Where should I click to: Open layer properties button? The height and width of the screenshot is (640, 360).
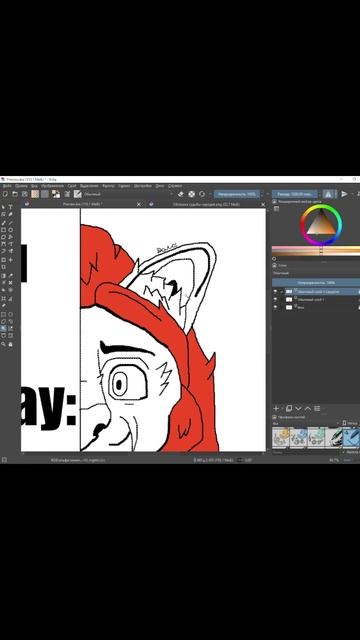pos(317,409)
